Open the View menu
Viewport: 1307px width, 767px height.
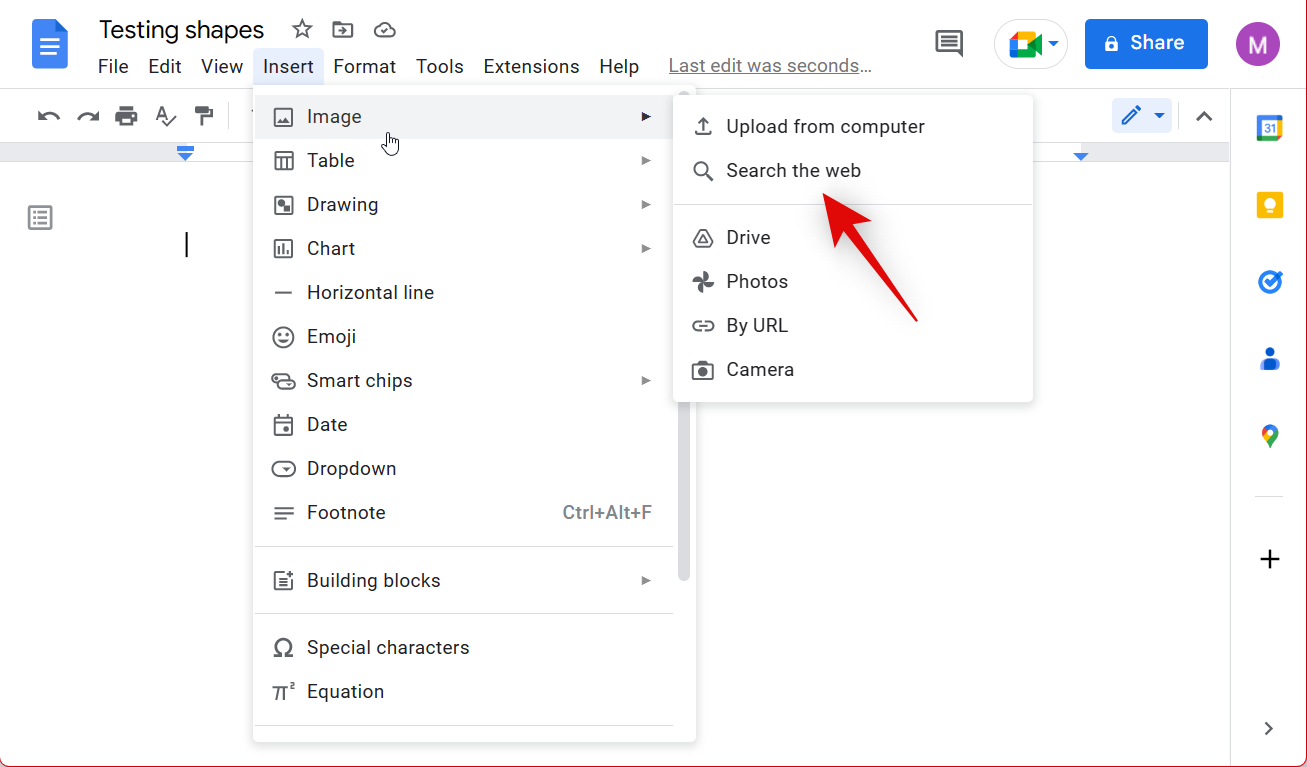point(222,67)
